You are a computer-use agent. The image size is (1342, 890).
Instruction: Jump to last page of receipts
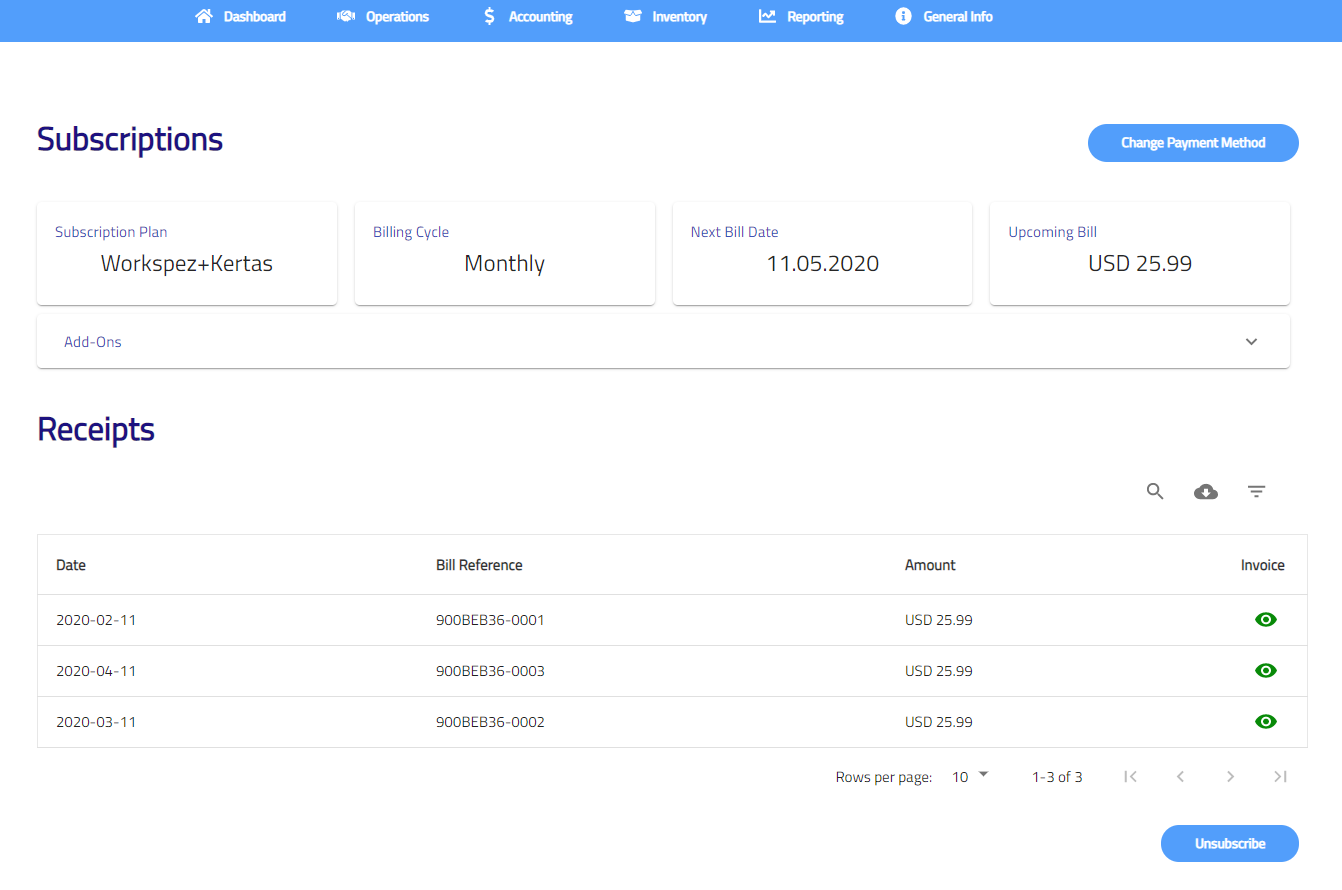click(x=1280, y=777)
